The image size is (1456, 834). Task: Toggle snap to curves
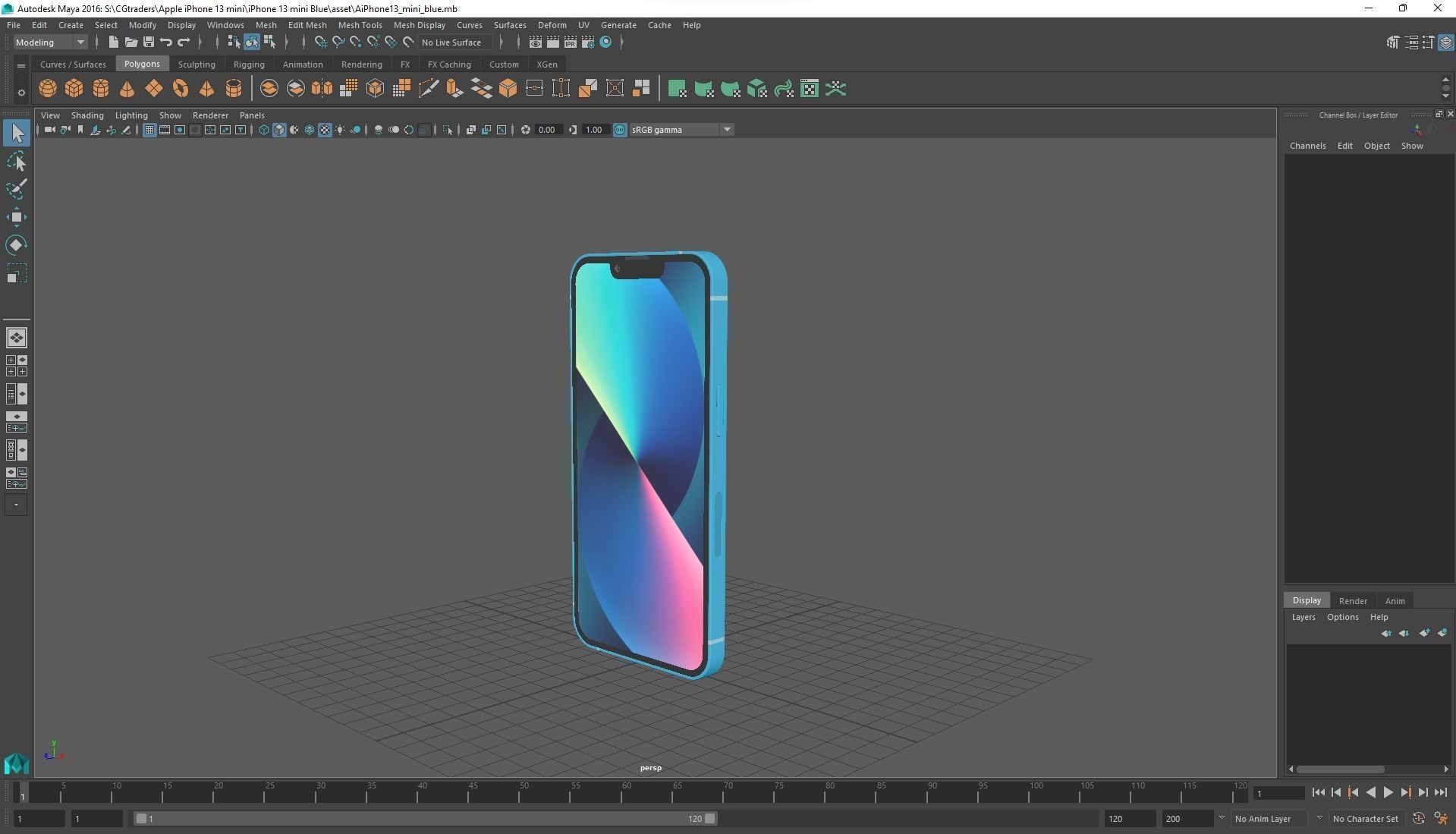click(338, 42)
